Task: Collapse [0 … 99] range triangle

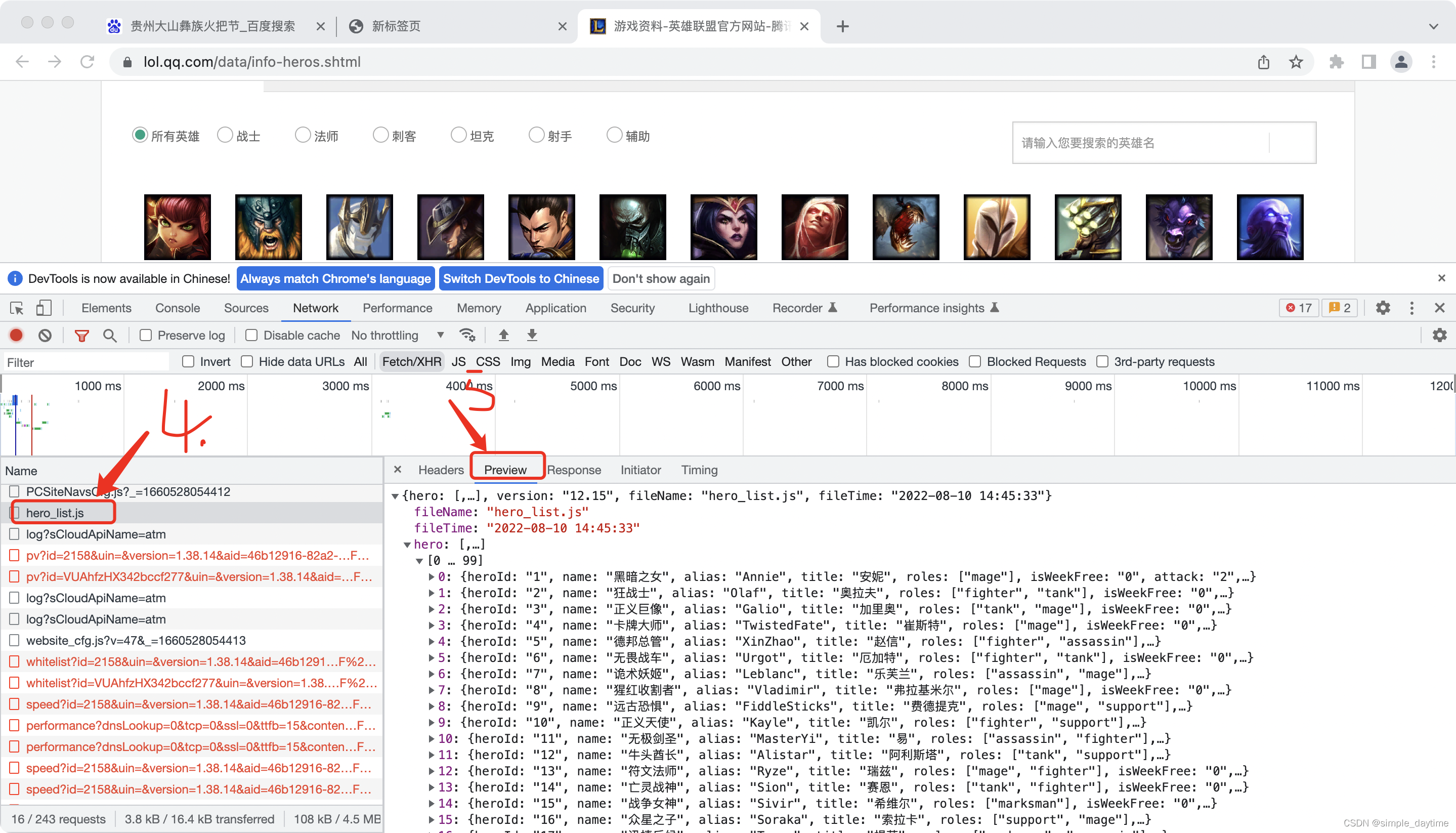Action: [x=419, y=561]
